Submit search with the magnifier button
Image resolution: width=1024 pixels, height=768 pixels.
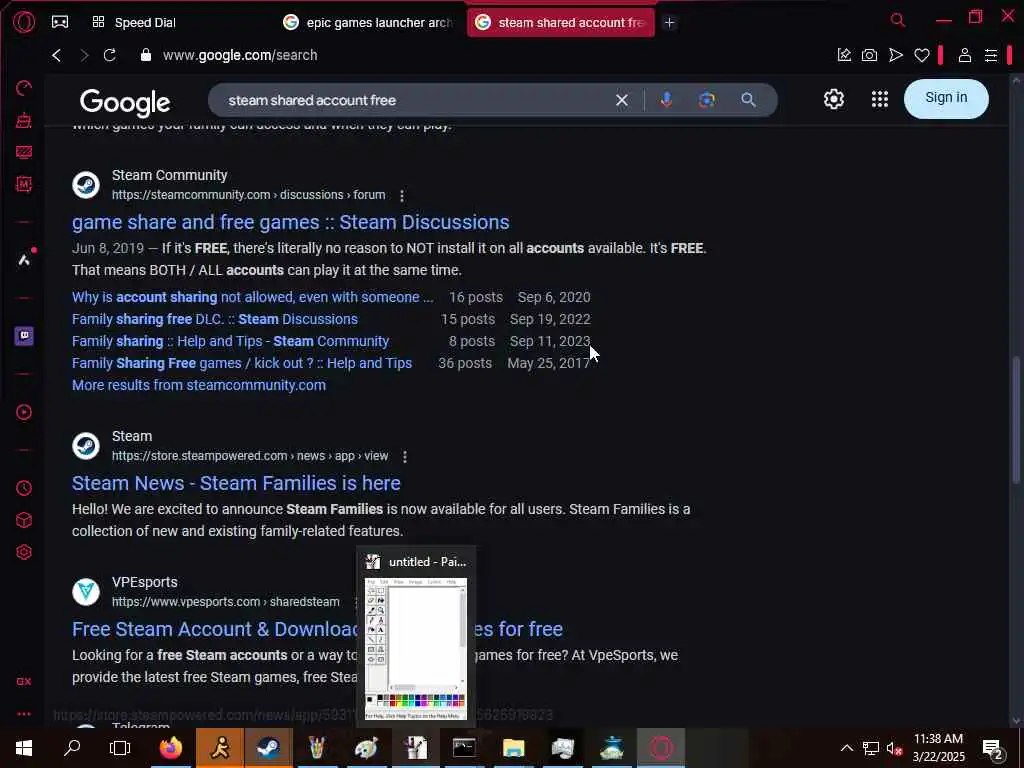point(748,100)
